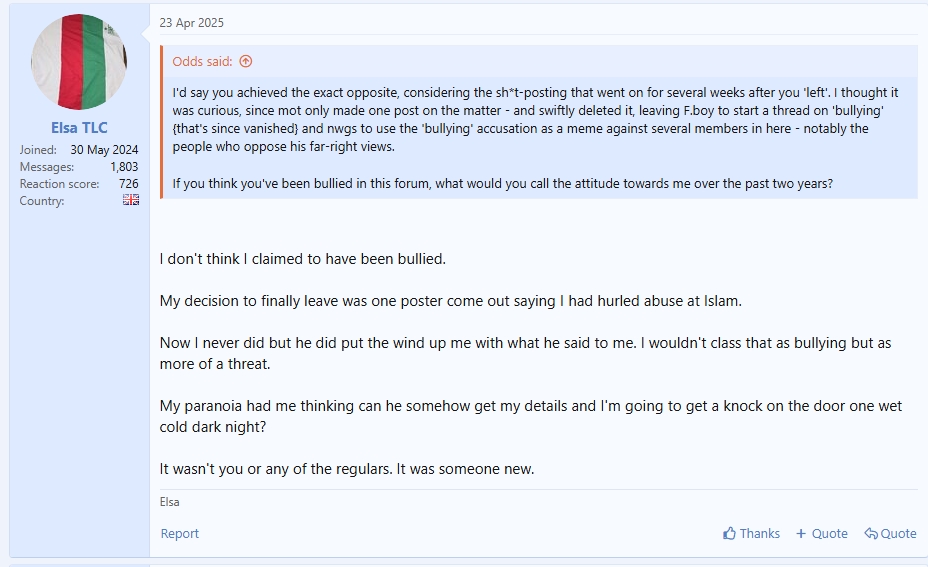Click the line "I don't think I claimed..."
The height and width of the screenshot is (567, 928).
point(303,258)
